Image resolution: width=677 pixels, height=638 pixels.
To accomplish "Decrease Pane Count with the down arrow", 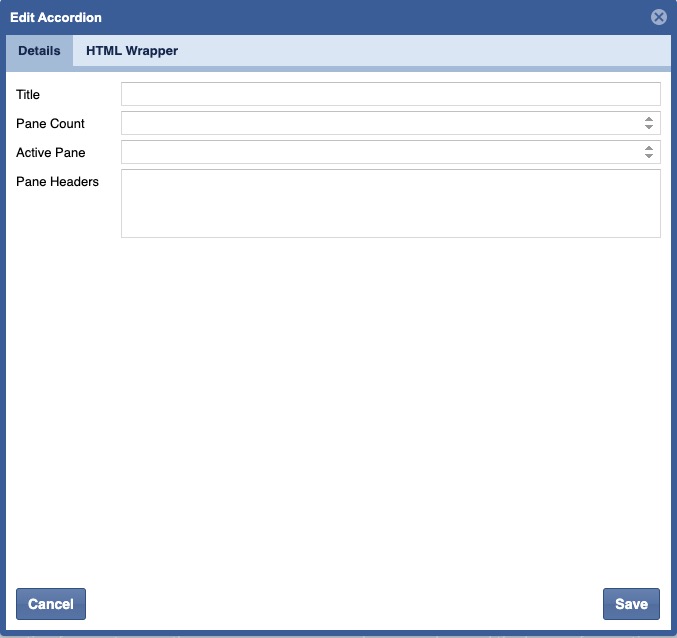I will point(649,128).
